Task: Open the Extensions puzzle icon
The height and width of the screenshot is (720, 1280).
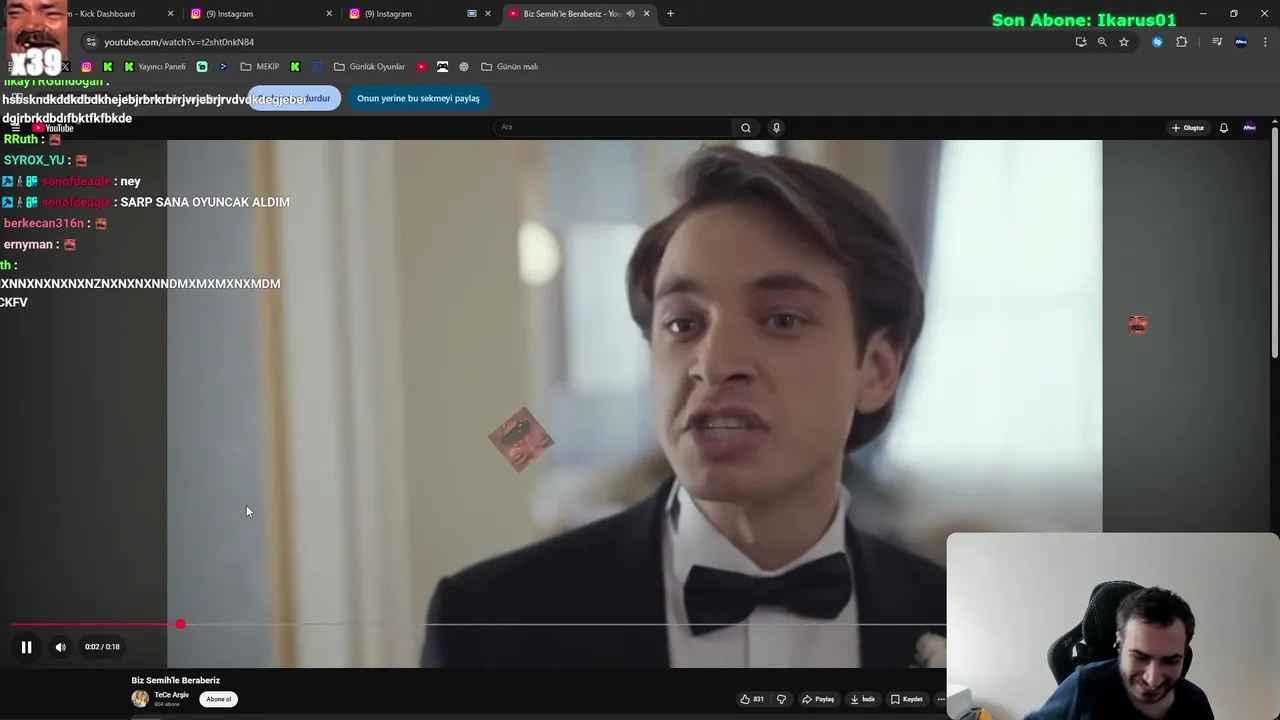Action: click(1181, 42)
